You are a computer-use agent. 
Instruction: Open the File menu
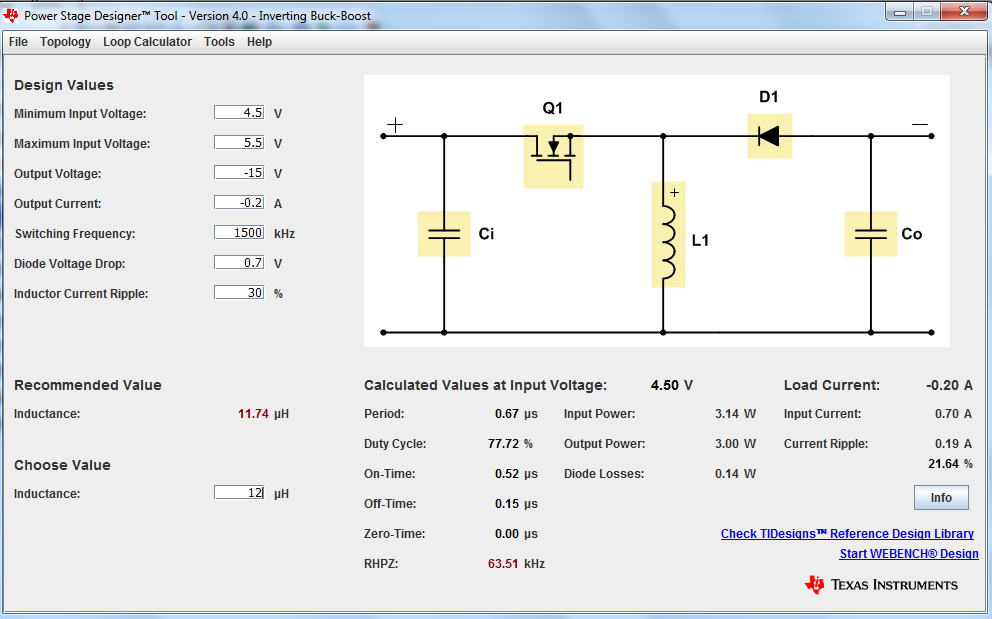point(18,42)
